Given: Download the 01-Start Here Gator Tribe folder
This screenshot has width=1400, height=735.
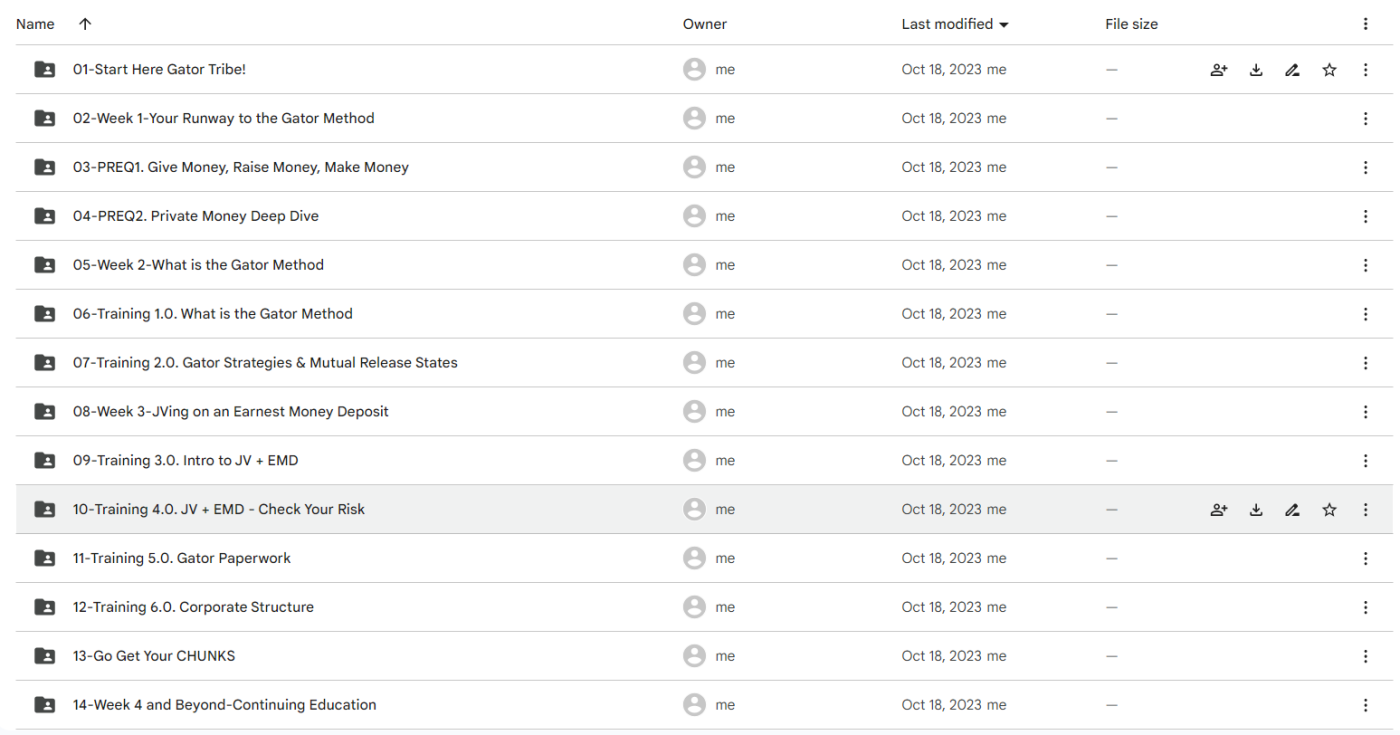Looking at the screenshot, I should point(1256,70).
